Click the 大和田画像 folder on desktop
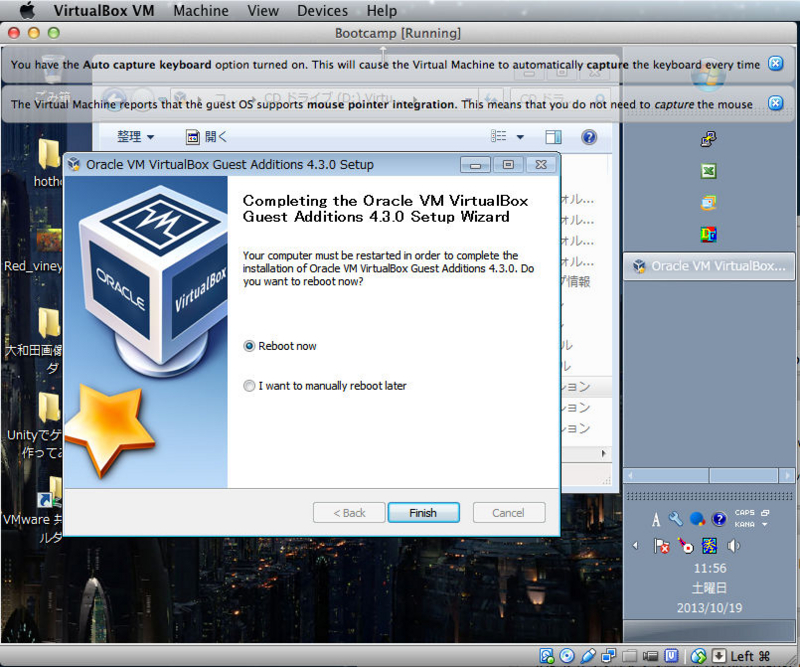The height and width of the screenshot is (667, 800). (x=49, y=323)
